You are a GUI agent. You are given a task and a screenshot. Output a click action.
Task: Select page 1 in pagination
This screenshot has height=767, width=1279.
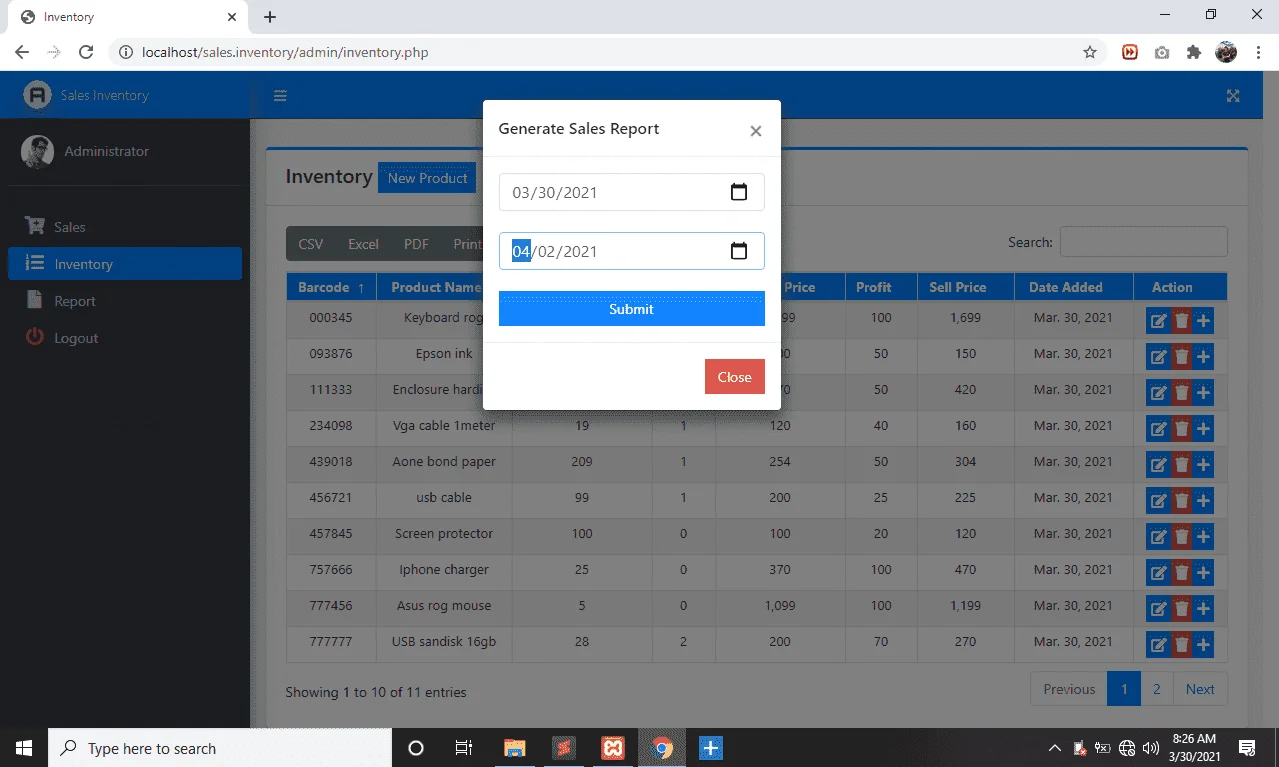(1124, 689)
